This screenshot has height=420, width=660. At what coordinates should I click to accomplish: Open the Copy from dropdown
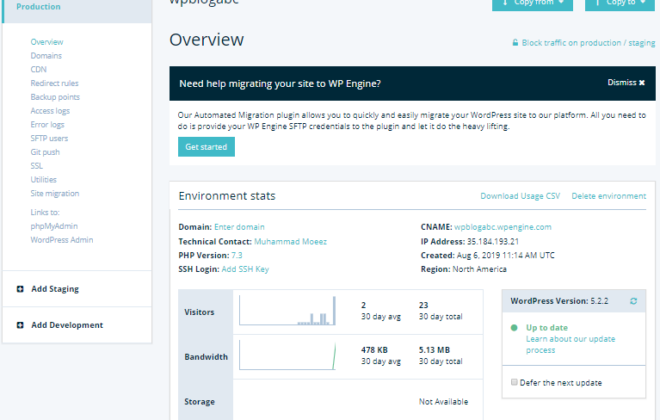[532, 3]
